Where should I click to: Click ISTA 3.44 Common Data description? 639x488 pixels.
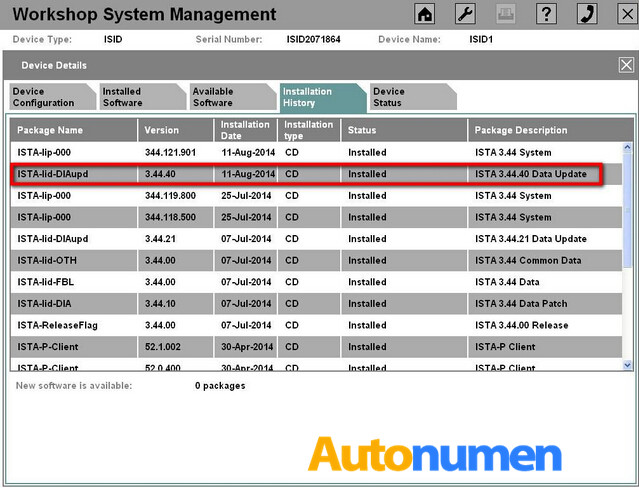[x=528, y=261]
